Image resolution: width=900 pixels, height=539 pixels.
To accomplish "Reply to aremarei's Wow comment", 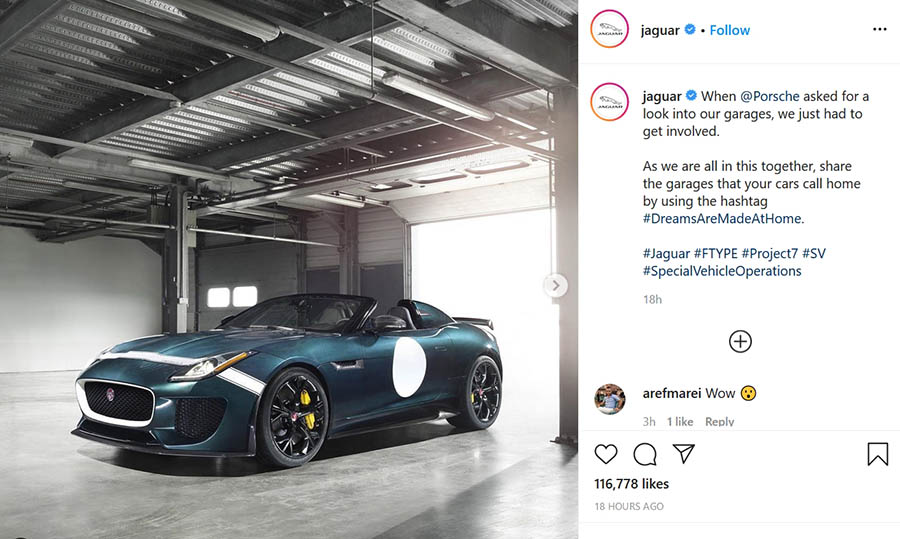I will [x=720, y=421].
